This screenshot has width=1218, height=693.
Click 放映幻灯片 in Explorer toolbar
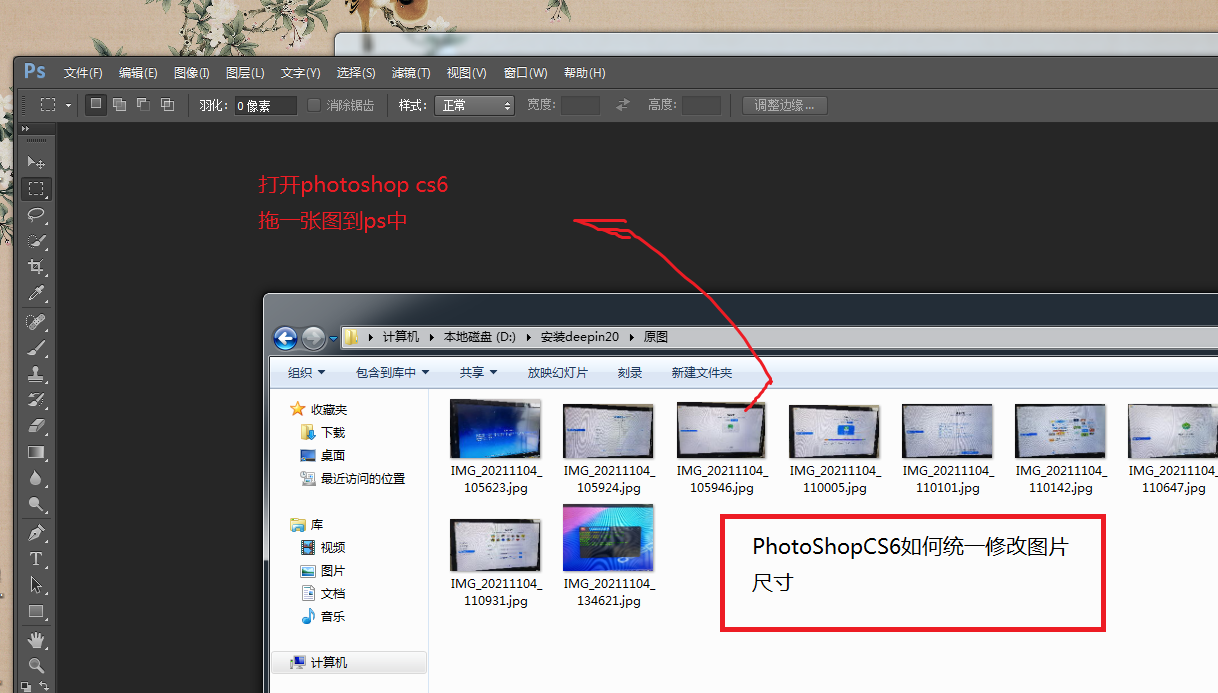(x=558, y=372)
